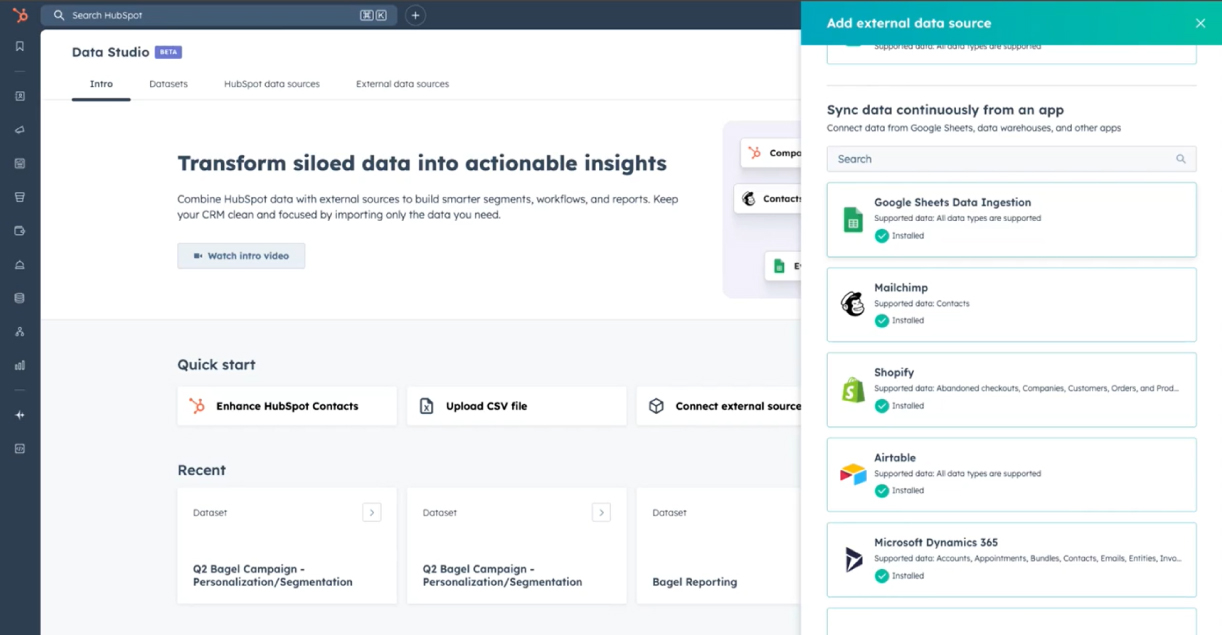Click the Breeze sparkle icon in the sidebar
Image resolution: width=1222 pixels, height=635 pixels.
[x=20, y=415]
